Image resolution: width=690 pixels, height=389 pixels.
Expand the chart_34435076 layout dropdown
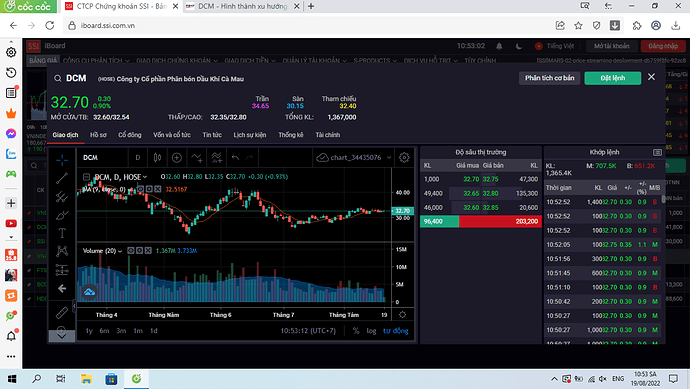[x=389, y=158]
